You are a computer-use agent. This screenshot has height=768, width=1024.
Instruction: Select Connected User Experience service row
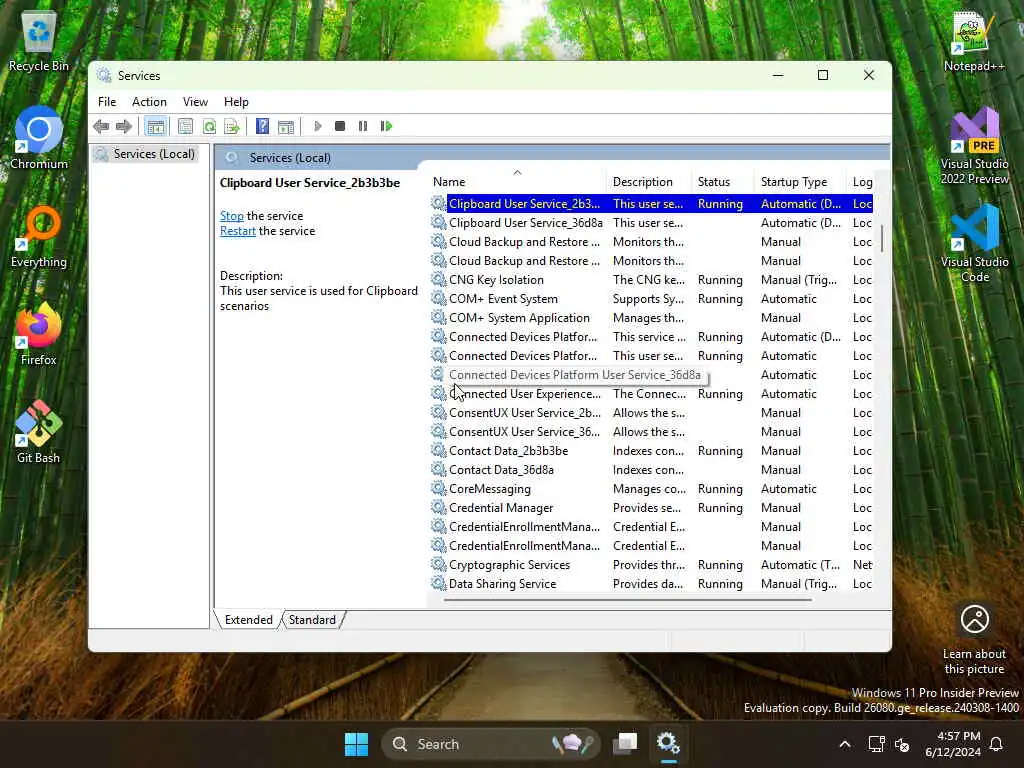(652, 394)
